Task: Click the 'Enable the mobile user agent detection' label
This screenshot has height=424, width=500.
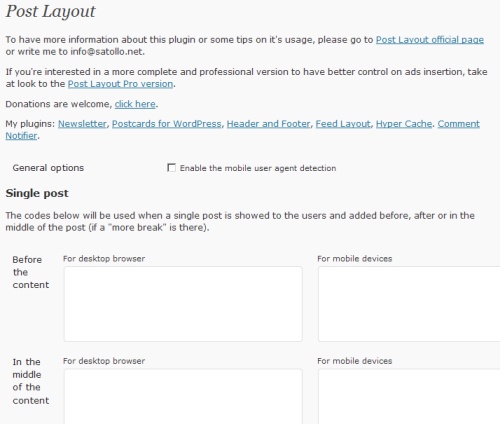Action: tap(258, 168)
